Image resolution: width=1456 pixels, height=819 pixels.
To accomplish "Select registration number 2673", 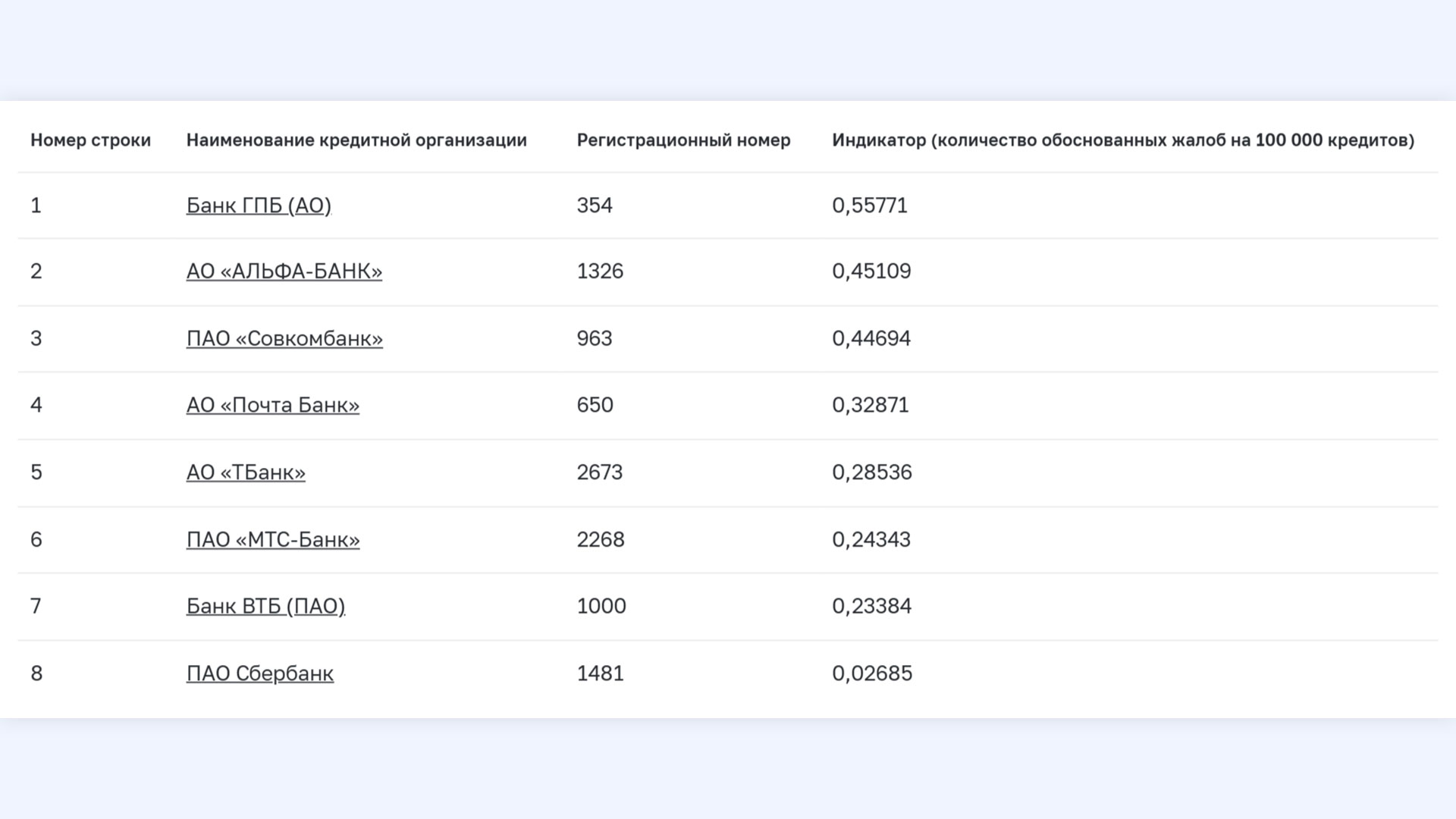I will click(600, 472).
